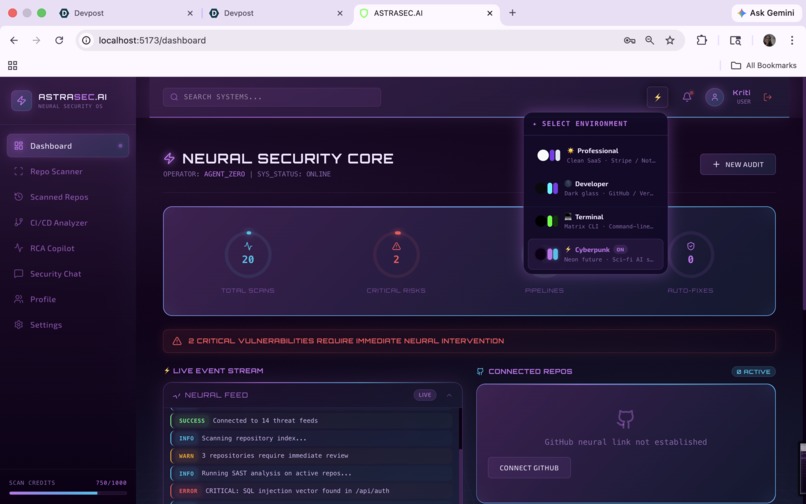The width and height of the screenshot is (806, 504).
Task: Open Scanned Repos in the sidebar
Action: pyautogui.click(x=68, y=197)
